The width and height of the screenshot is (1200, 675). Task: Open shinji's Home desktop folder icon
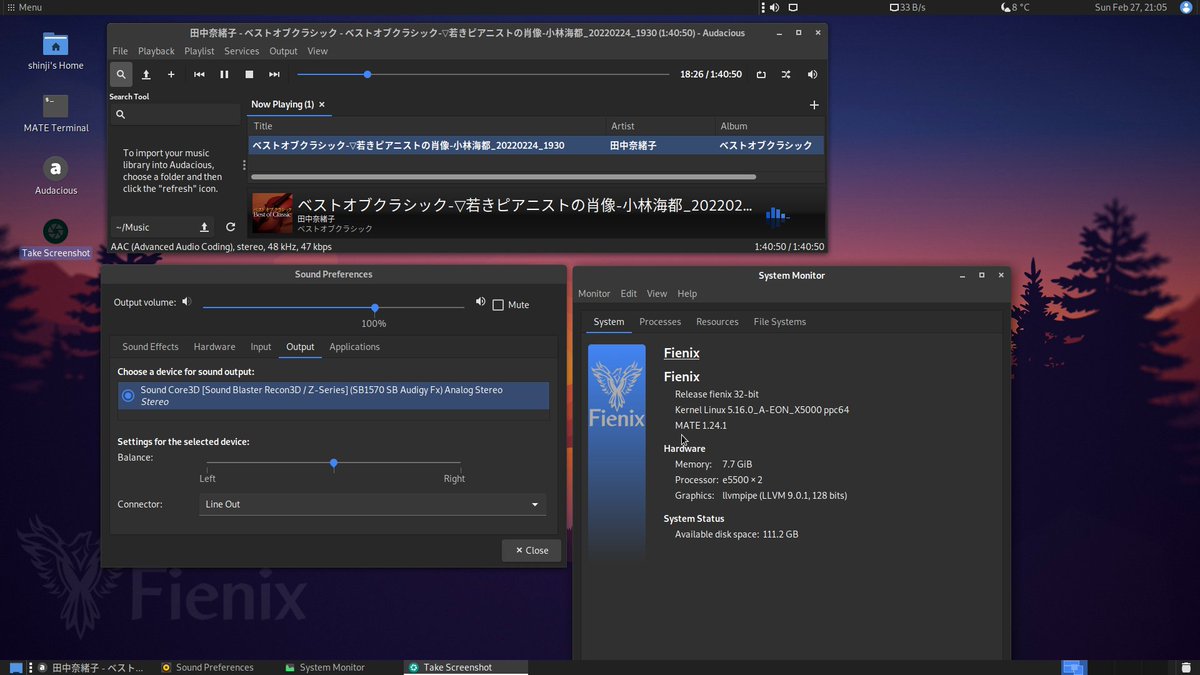[x=56, y=45]
